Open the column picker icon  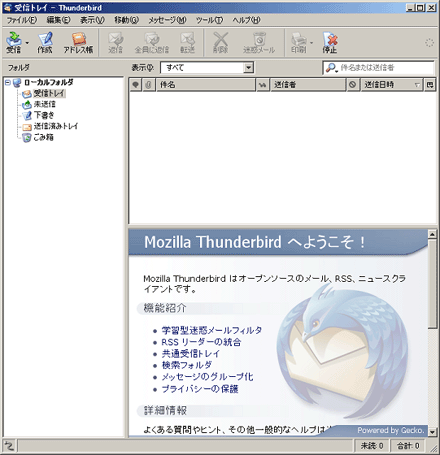coord(430,85)
